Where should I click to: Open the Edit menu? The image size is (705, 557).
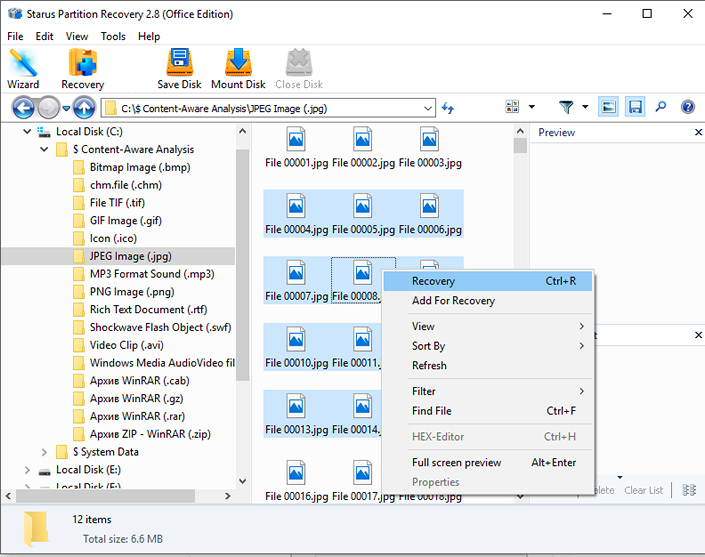(x=45, y=36)
